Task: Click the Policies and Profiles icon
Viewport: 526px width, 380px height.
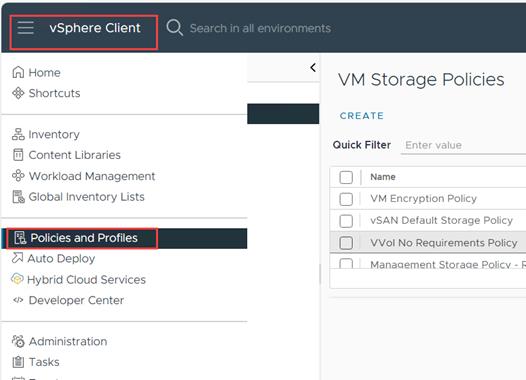Action: pyautogui.click(x=20, y=238)
